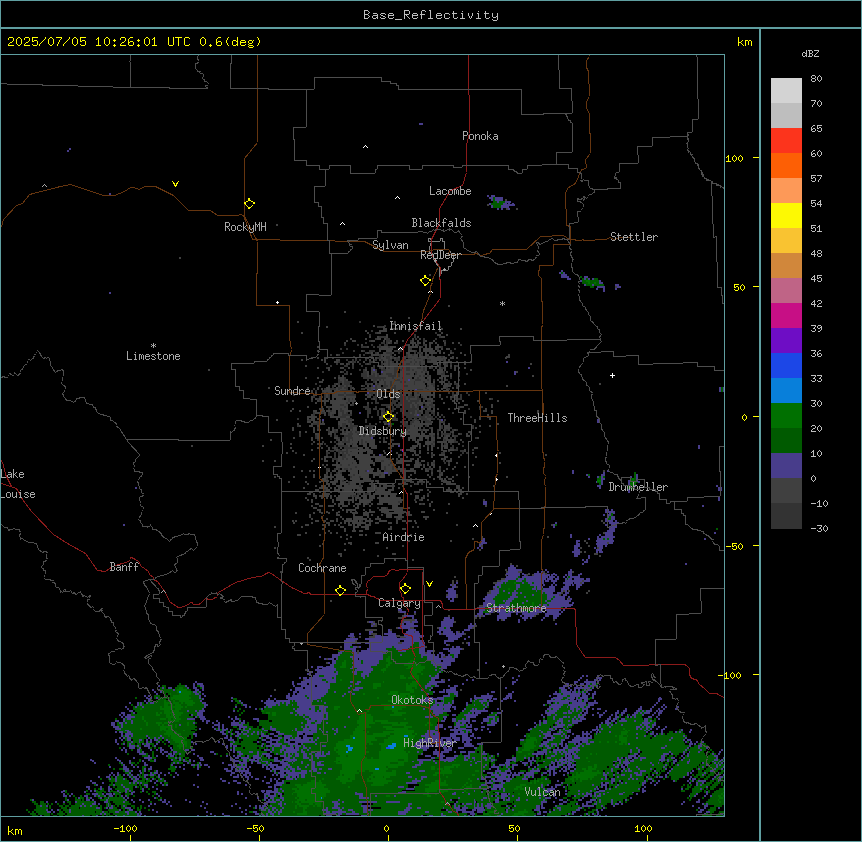Click the Lacombe city label
Viewport: 862px width, 842px height.
[450, 191]
